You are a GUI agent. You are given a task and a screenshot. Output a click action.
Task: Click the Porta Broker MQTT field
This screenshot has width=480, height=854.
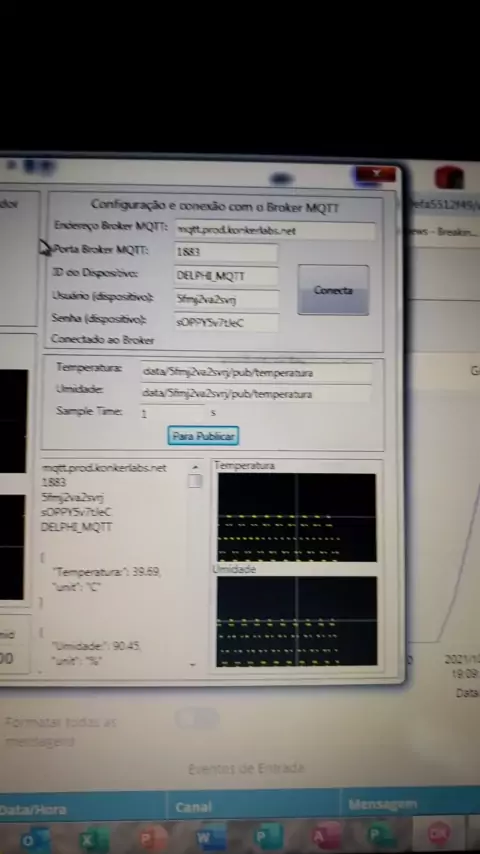point(226,252)
